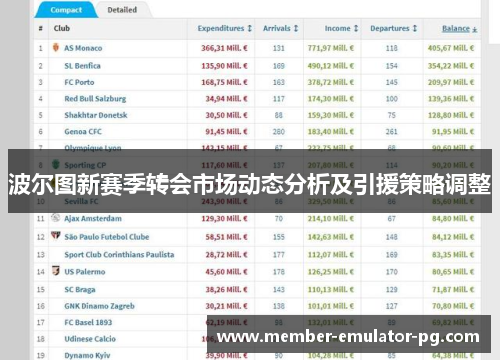
Task: Click the Ajax Amsterdam club crest
Action: 55,218
